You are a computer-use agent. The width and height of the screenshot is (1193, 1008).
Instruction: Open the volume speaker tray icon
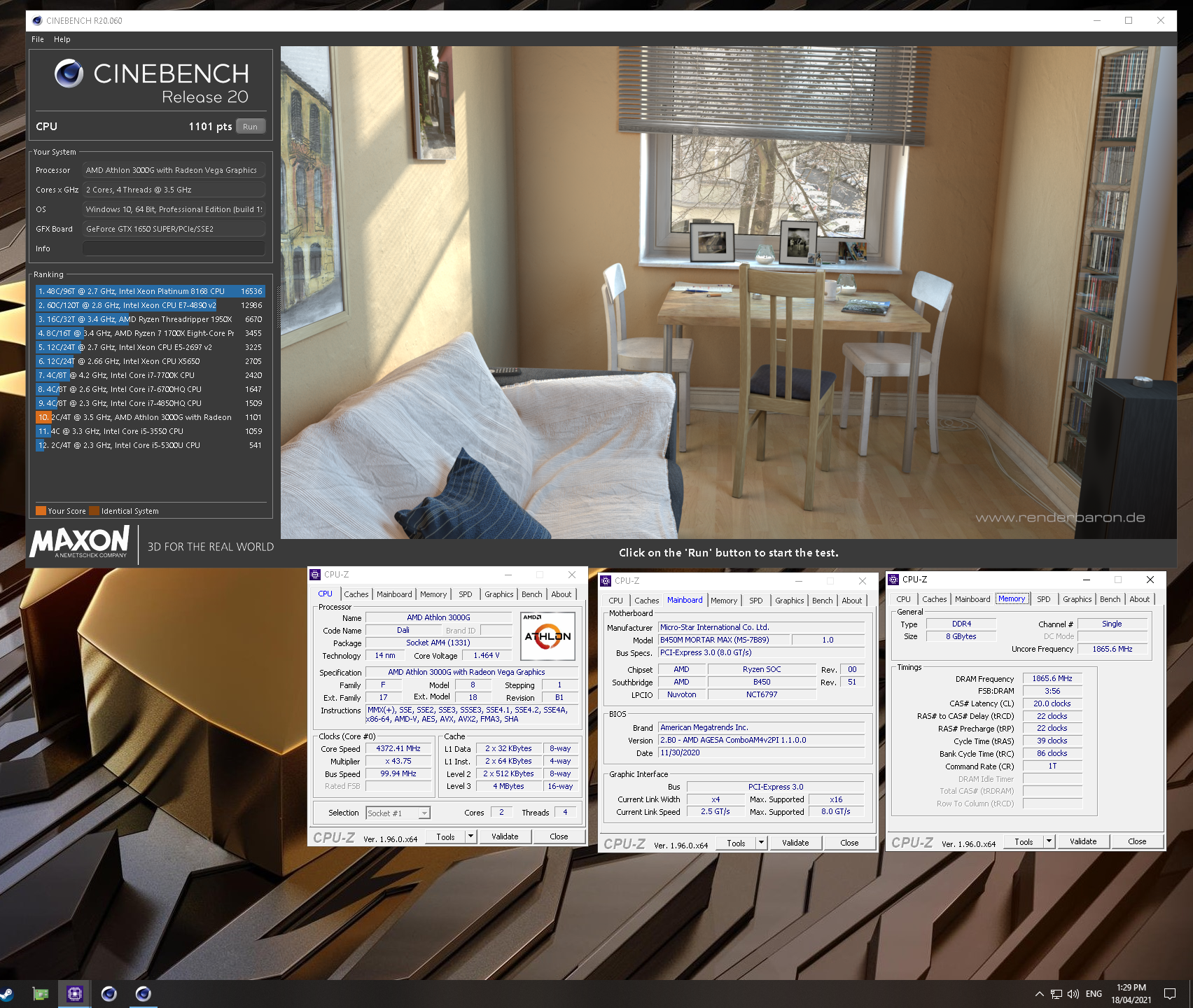[1073, 994]
